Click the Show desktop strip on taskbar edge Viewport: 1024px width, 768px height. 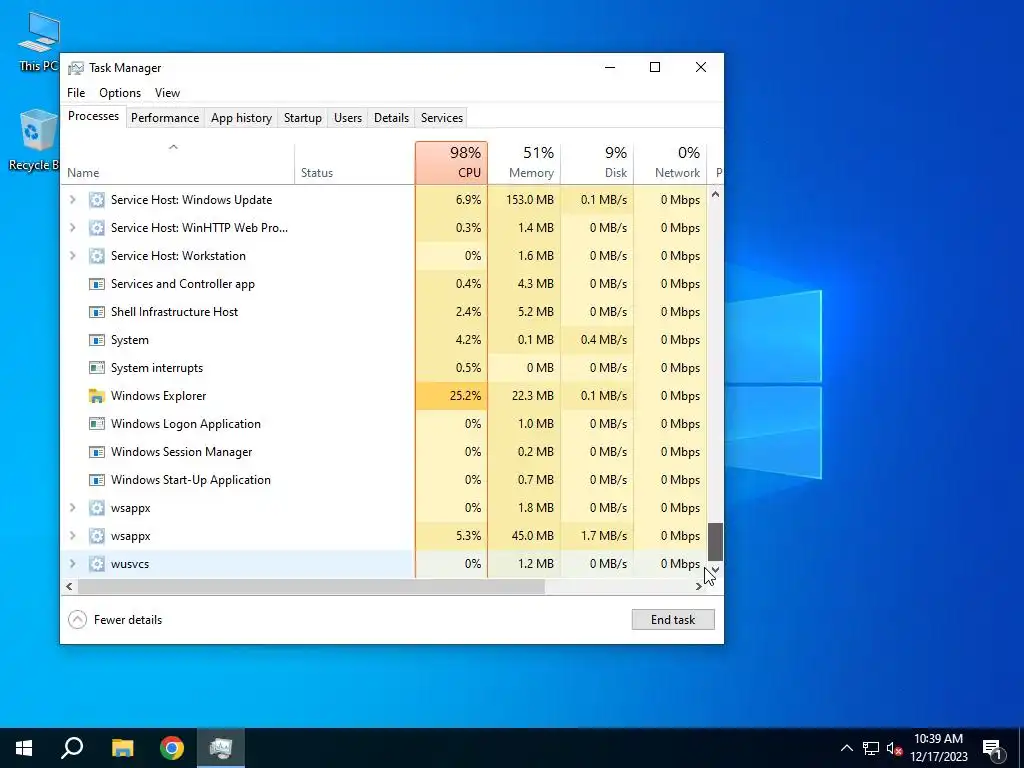click(1021, 748)
